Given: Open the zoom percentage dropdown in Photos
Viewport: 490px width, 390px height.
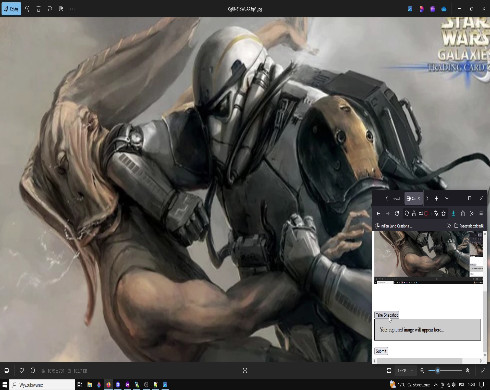Looking at the screenshot, I should [405, 370].
